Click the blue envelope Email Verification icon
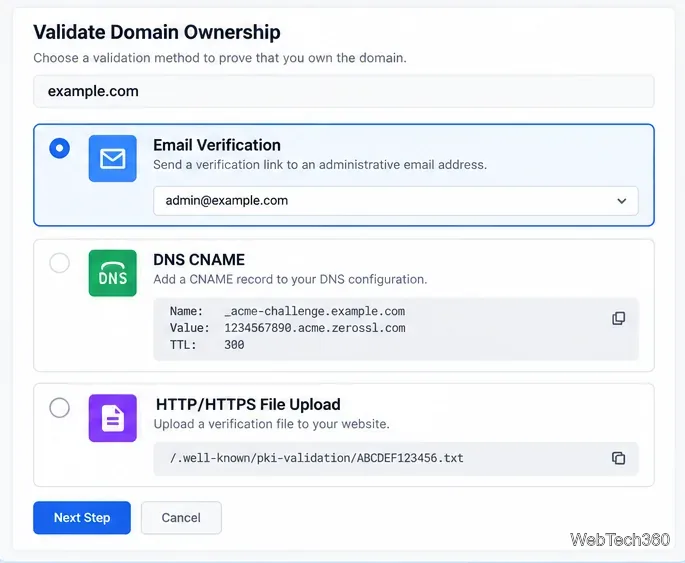The width and height of the screenshot is (685, 563). tap(113, 158)
